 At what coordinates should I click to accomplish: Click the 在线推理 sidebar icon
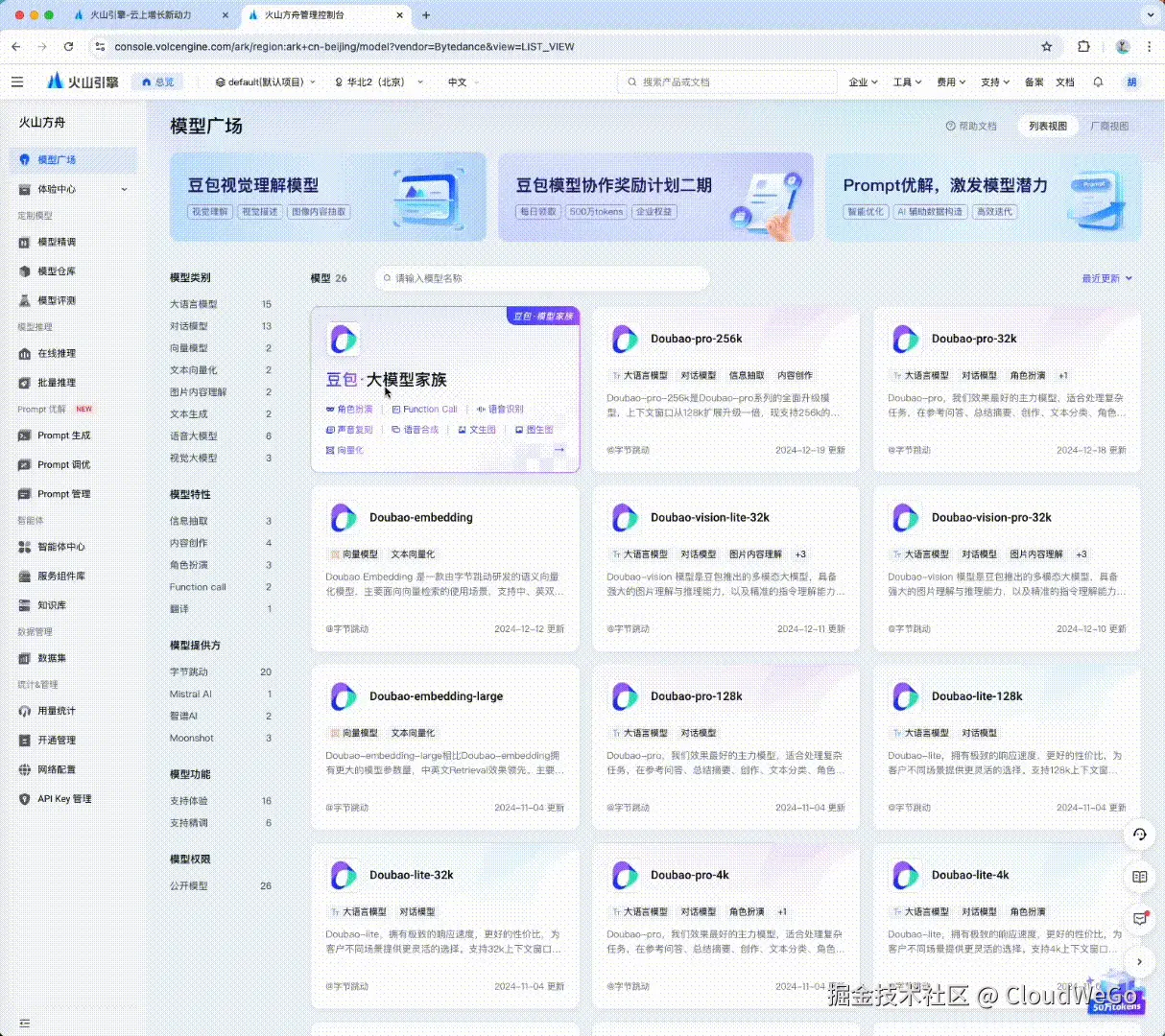[25, 354]
